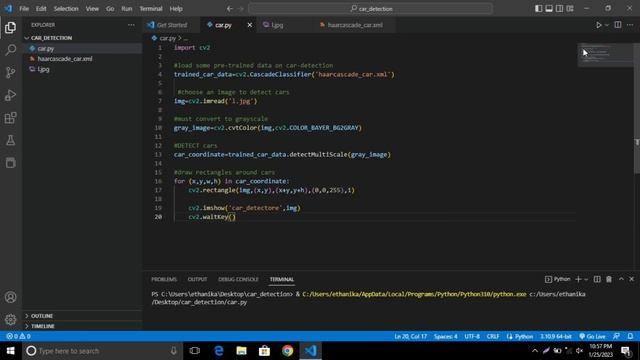Open the Accounts icon in activity bar
The width and height of the screenshot is (640, 360).
pos(11,297)
